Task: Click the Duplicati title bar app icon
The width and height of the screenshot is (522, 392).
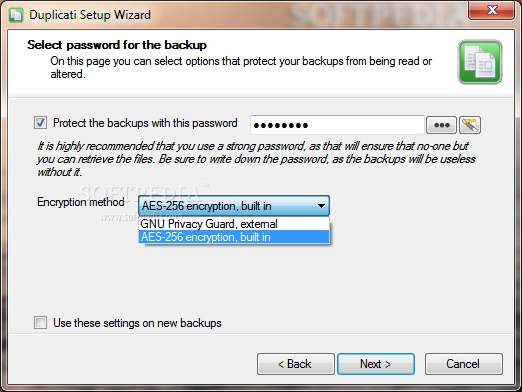Action: tap(16, 15)
